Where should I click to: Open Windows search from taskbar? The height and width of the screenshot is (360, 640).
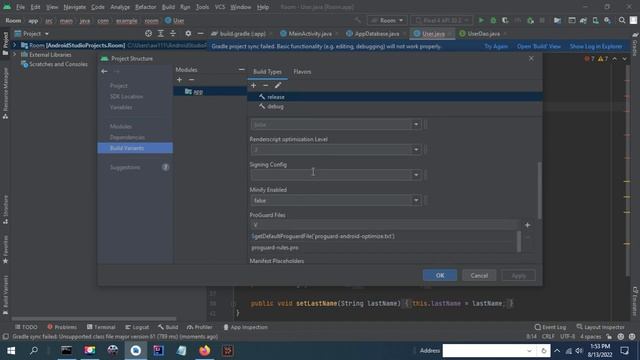34,351
